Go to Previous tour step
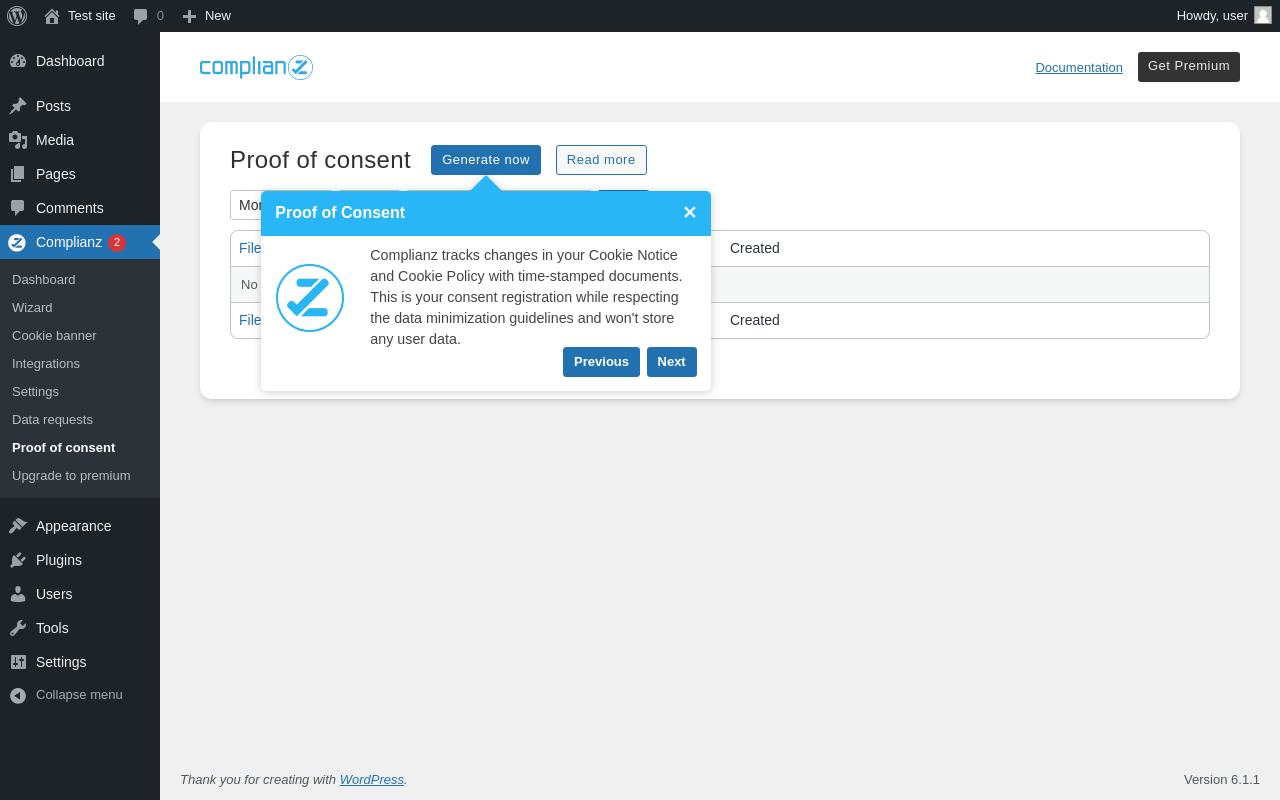Image resolution: width=1280 pixels, height=800 pixels. (601, 362)
